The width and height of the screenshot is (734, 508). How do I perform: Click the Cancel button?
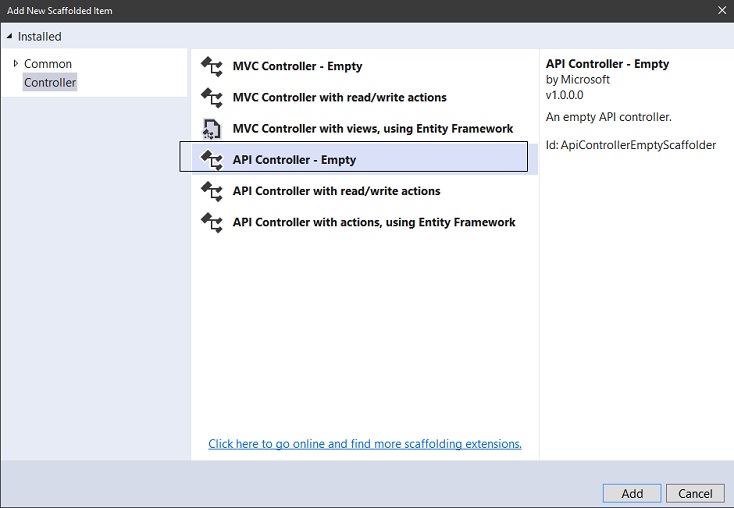[695, 493]
